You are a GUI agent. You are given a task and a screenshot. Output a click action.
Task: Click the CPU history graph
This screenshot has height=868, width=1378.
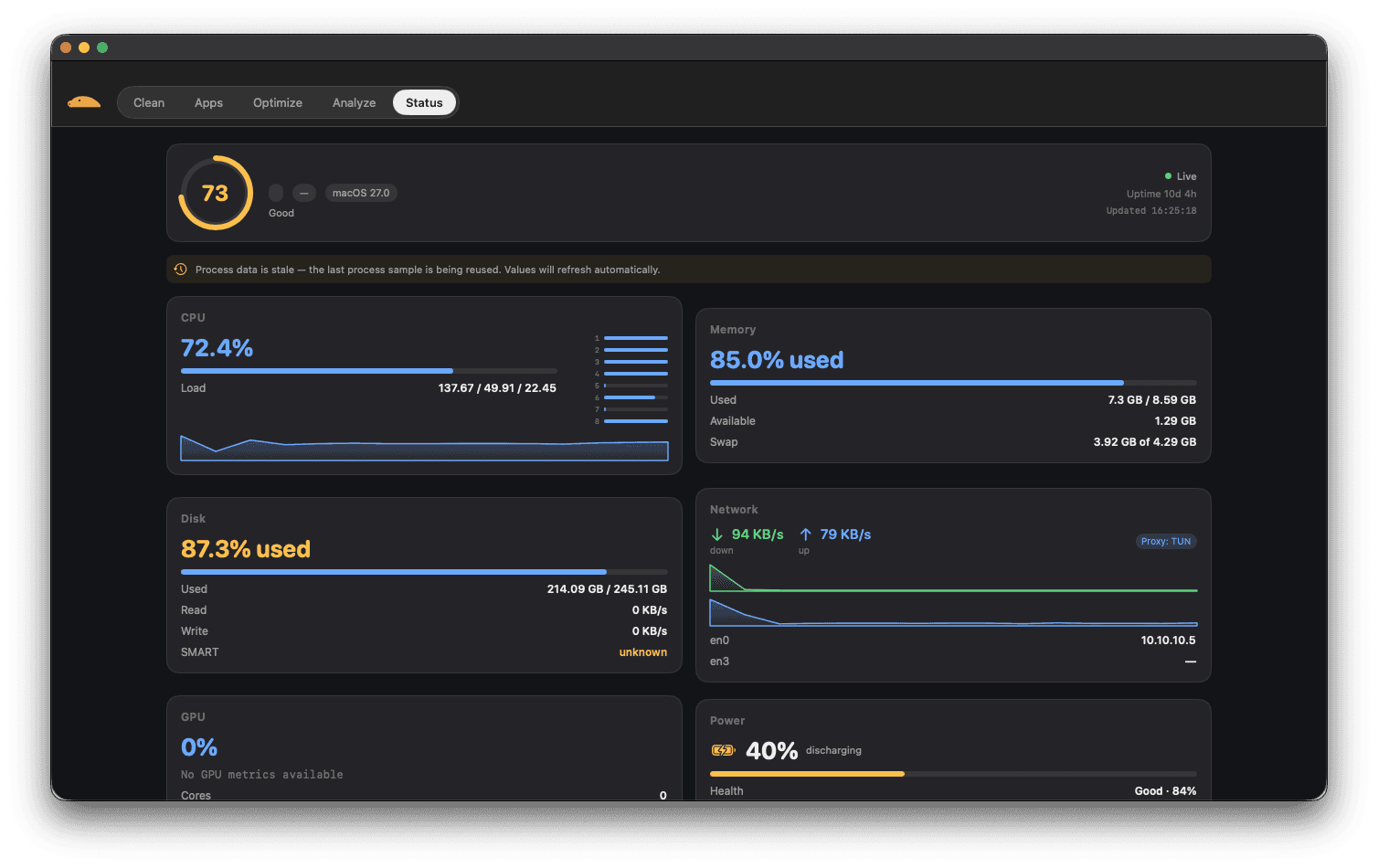(x=424, y=448)
